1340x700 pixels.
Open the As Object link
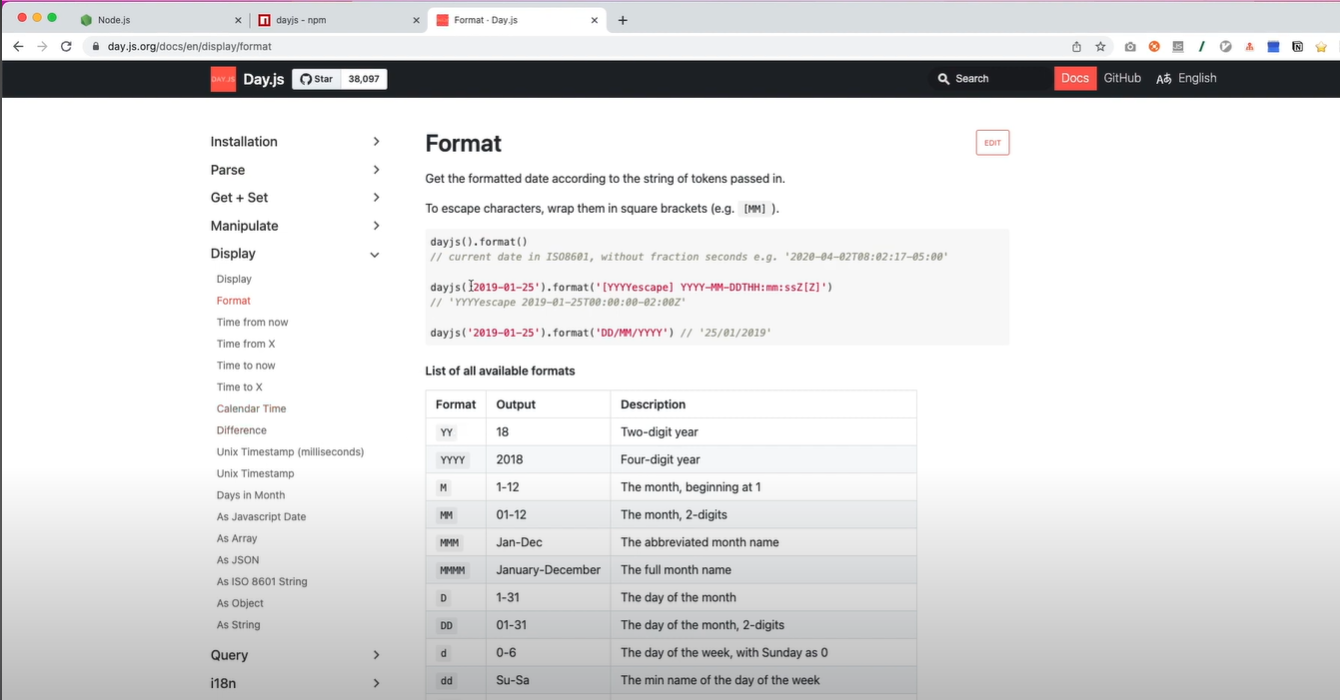[240, 604]
